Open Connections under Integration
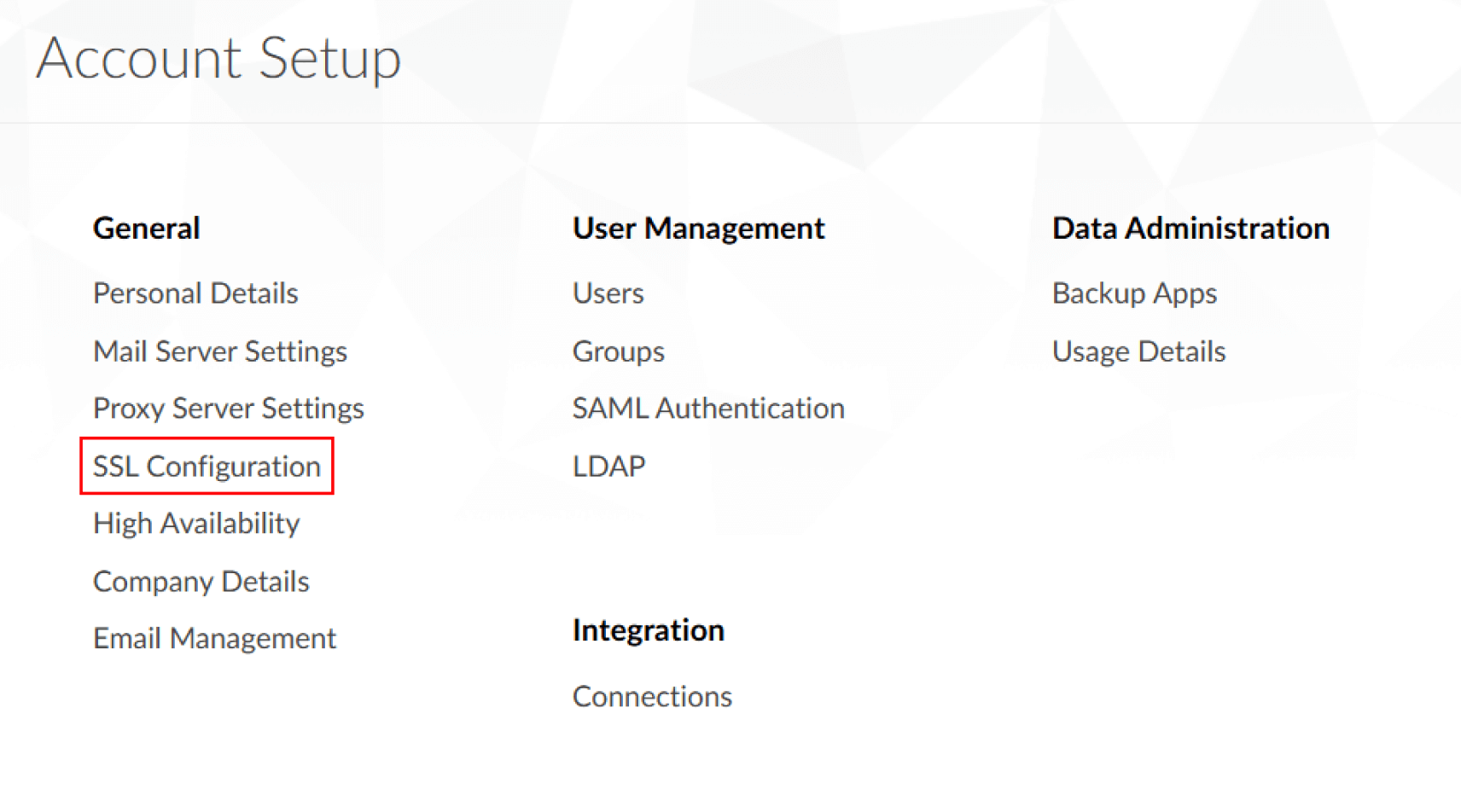Viewport: 1461px width, 812px height. click(x=652, y=697)
